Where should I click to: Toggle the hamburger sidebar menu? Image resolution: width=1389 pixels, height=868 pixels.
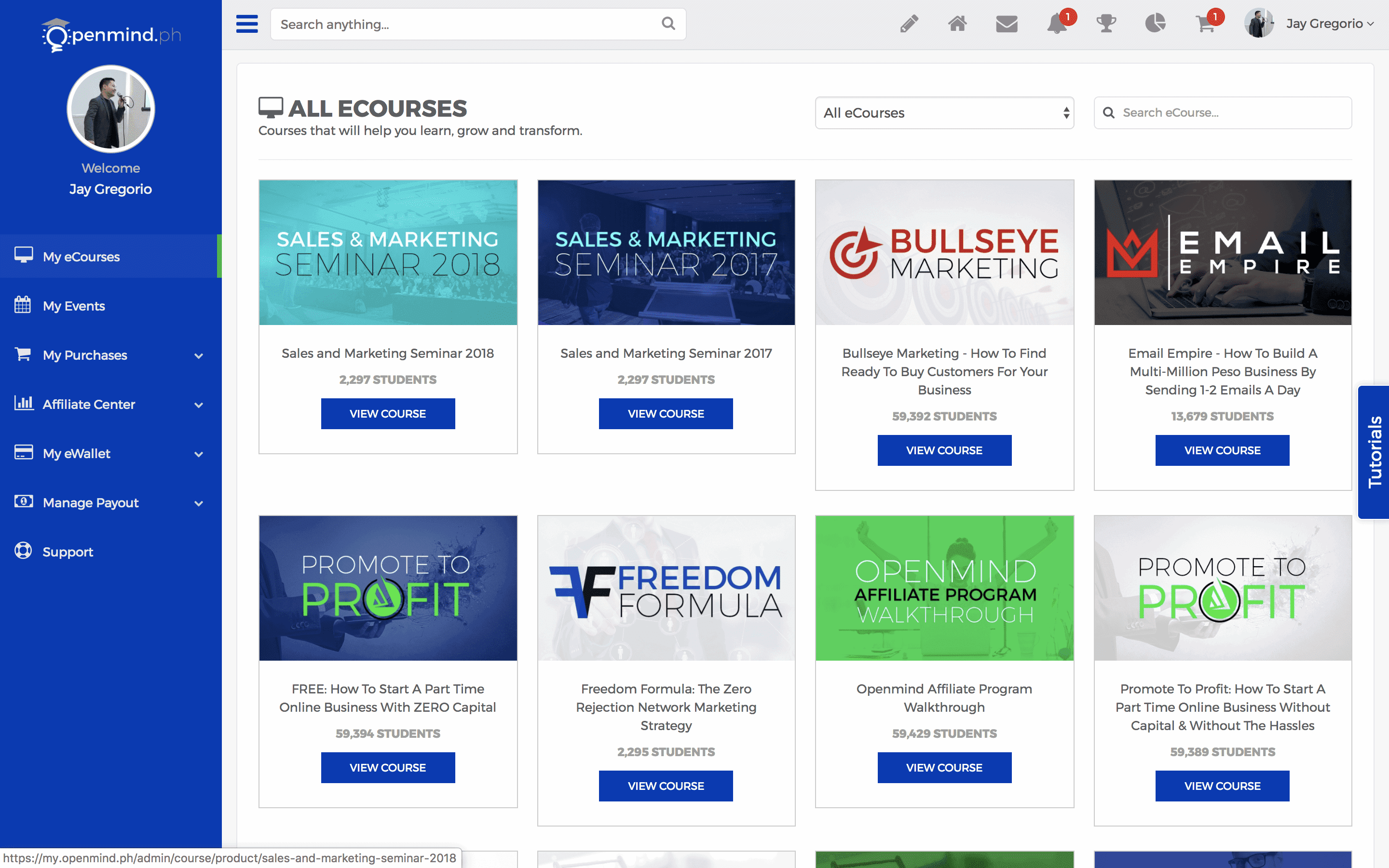tap(247, 24)
